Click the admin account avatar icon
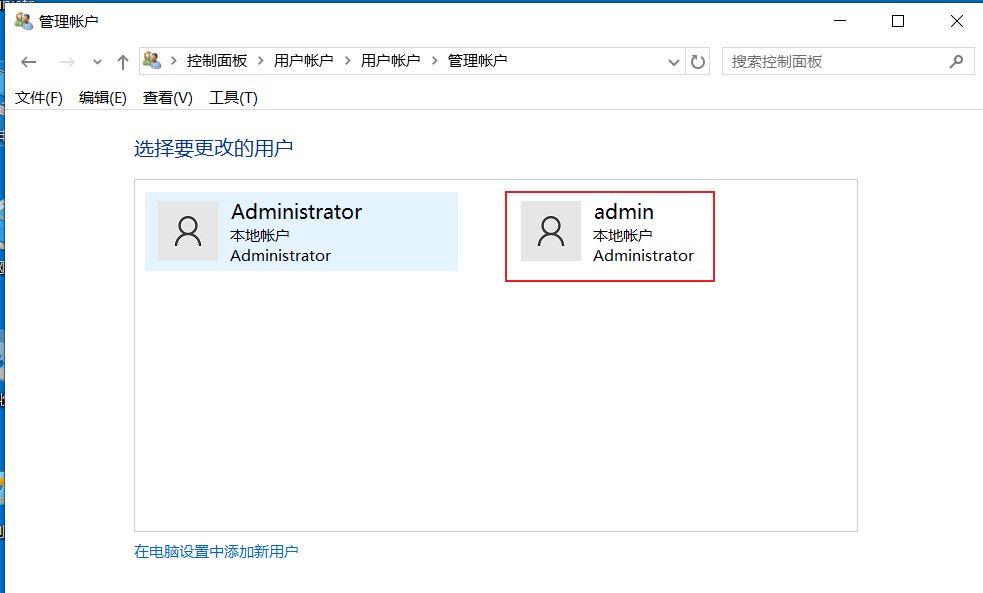This screenshot has height=593, width=983. (551, 231)
